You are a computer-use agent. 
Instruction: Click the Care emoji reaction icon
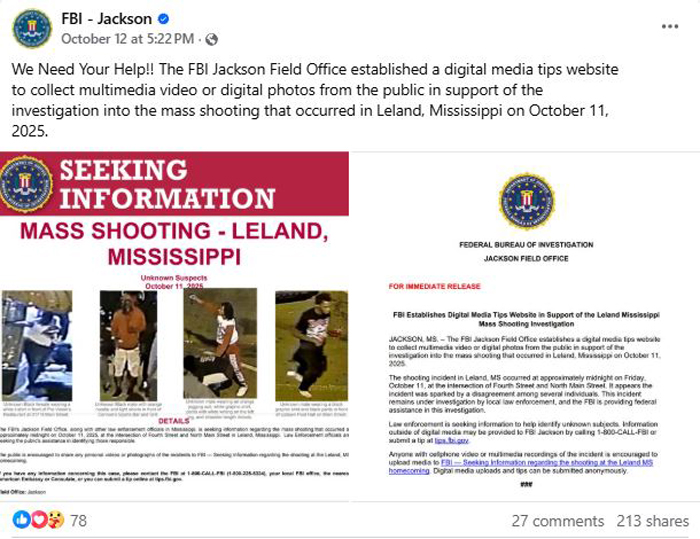tap(56, 520)
